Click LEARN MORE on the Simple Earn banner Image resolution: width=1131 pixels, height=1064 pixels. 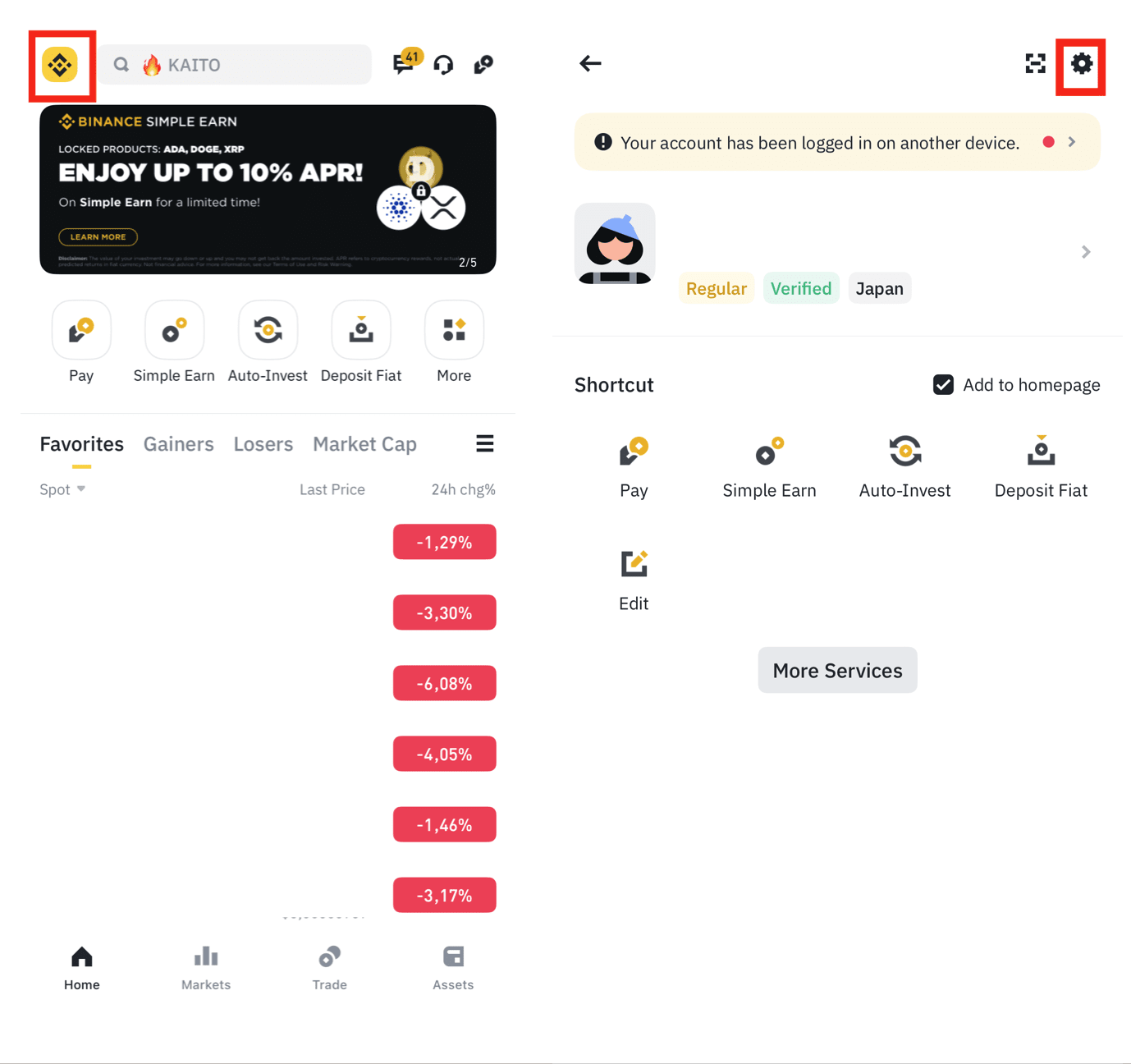coord(98,237)
